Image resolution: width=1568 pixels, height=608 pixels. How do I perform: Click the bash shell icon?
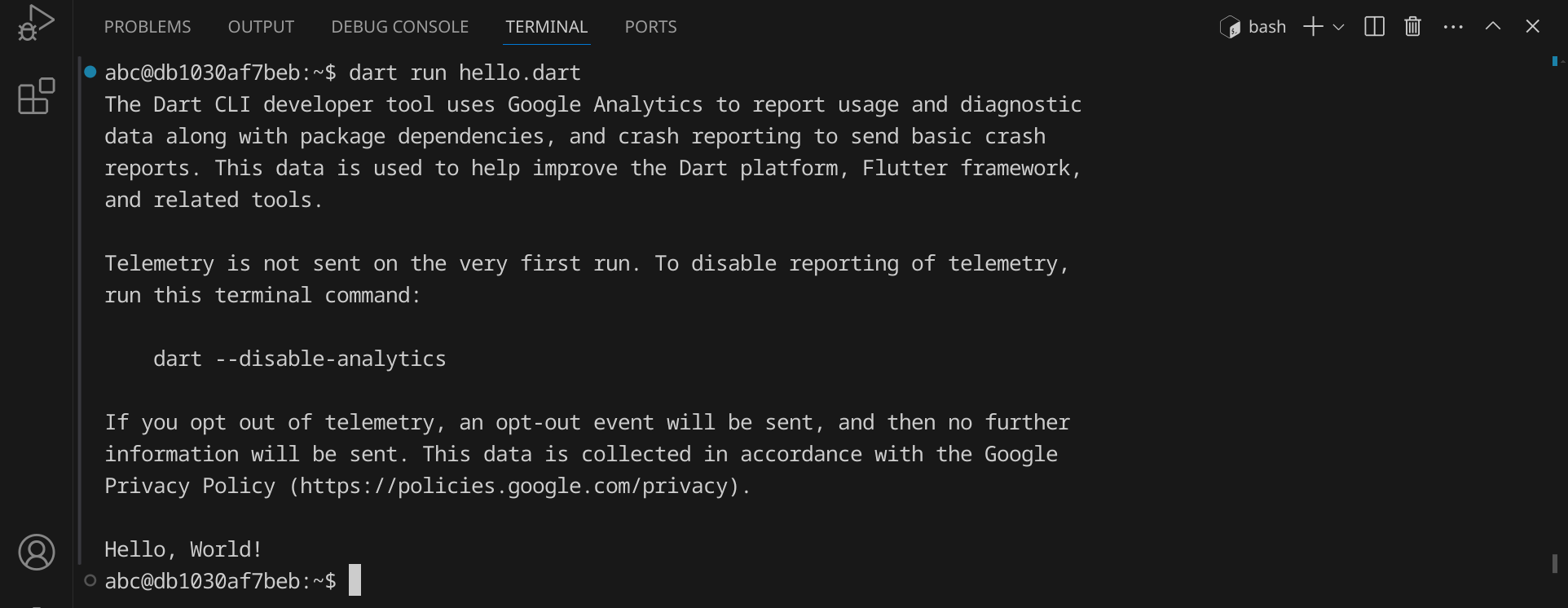click(1230, 27)
